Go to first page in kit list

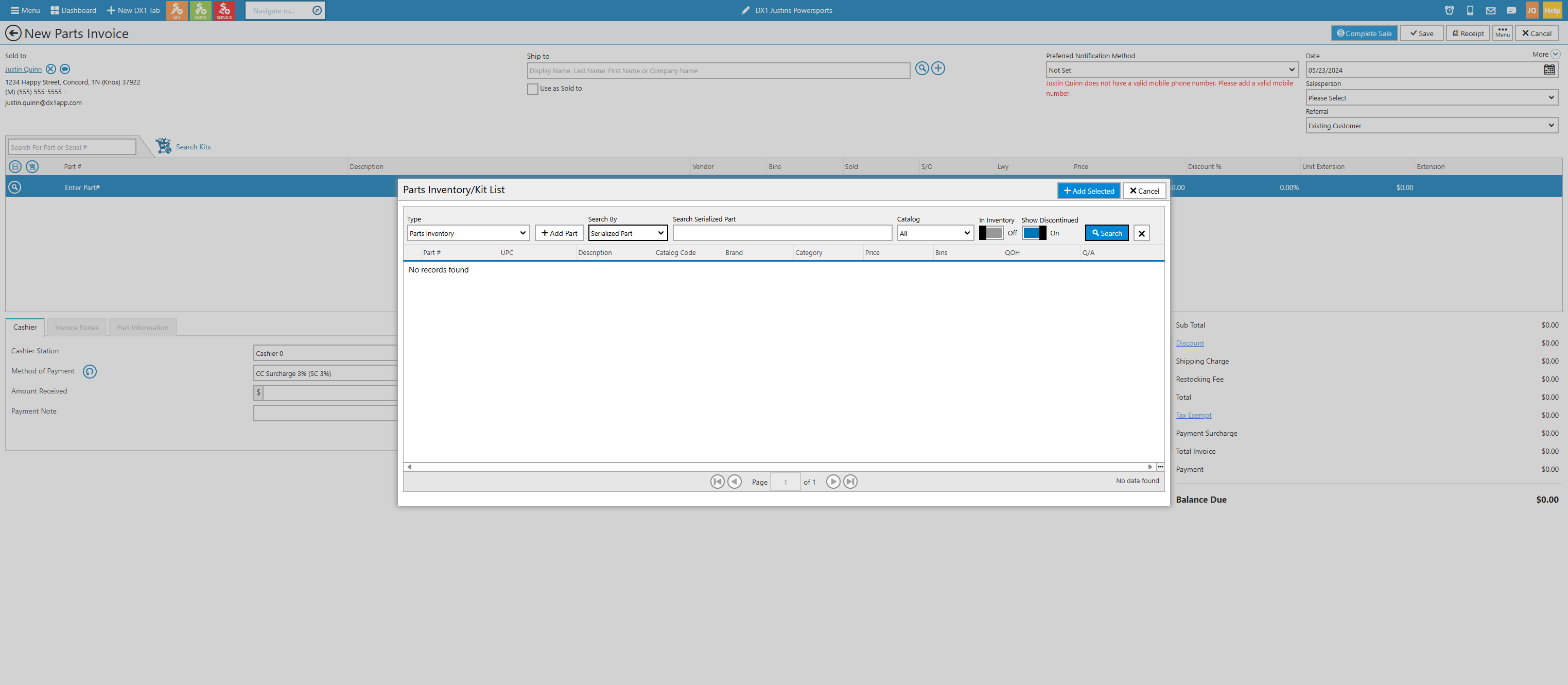717,482
